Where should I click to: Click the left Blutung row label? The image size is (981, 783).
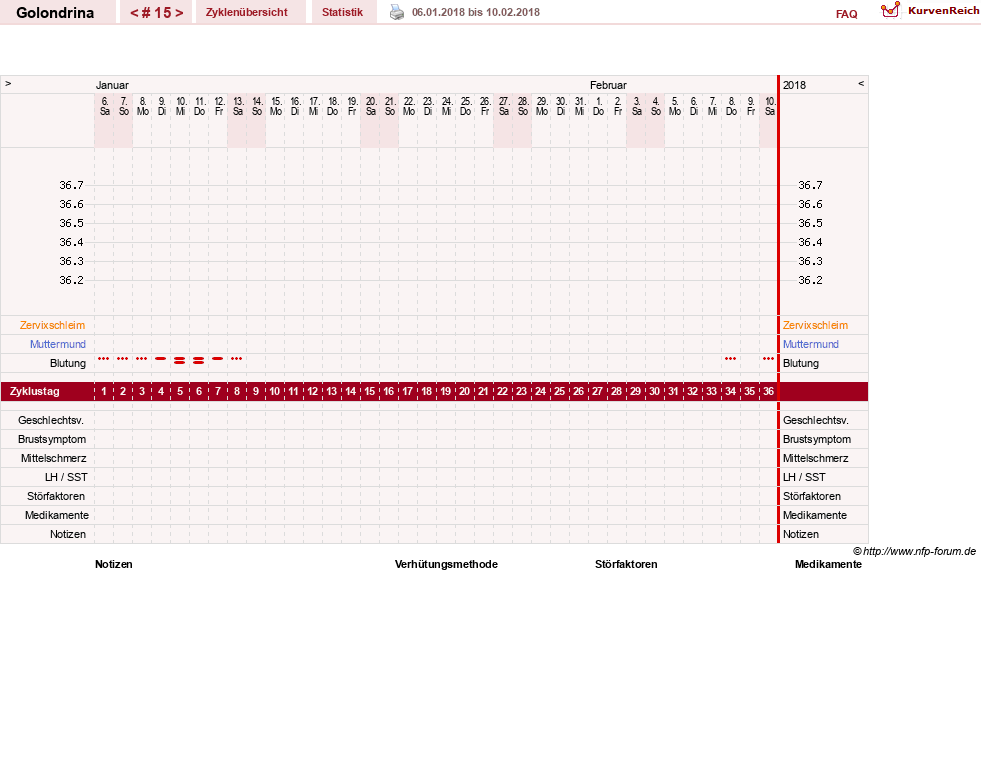click(x=68, y=363)
